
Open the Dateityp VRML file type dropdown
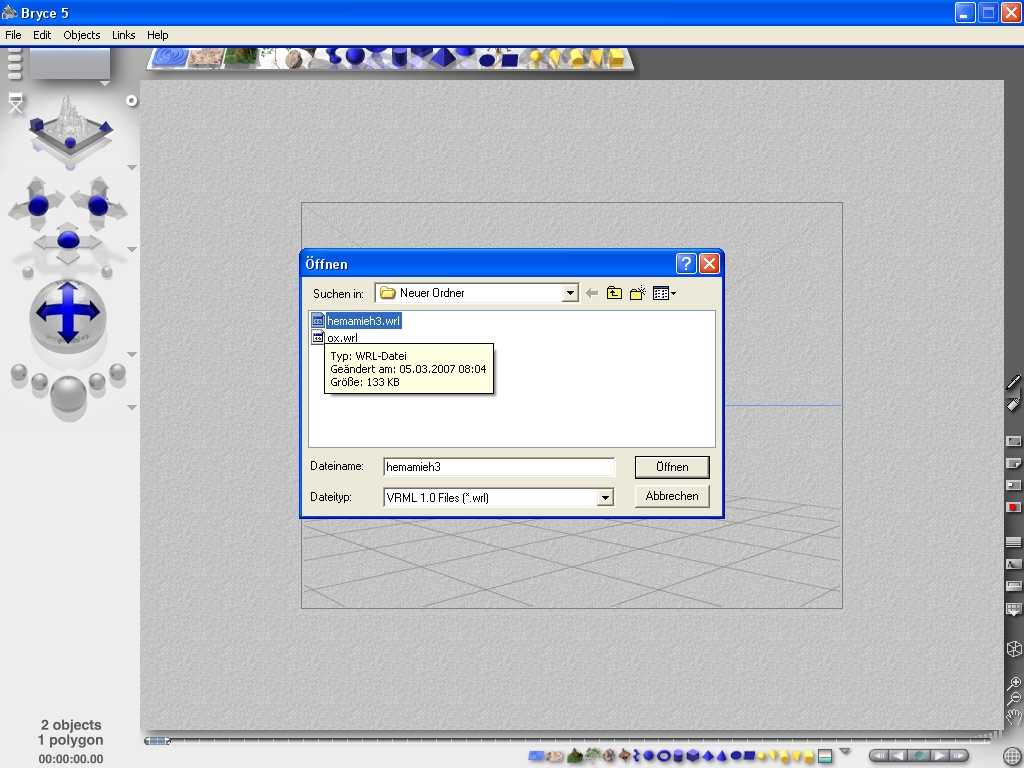coord(605,498)
